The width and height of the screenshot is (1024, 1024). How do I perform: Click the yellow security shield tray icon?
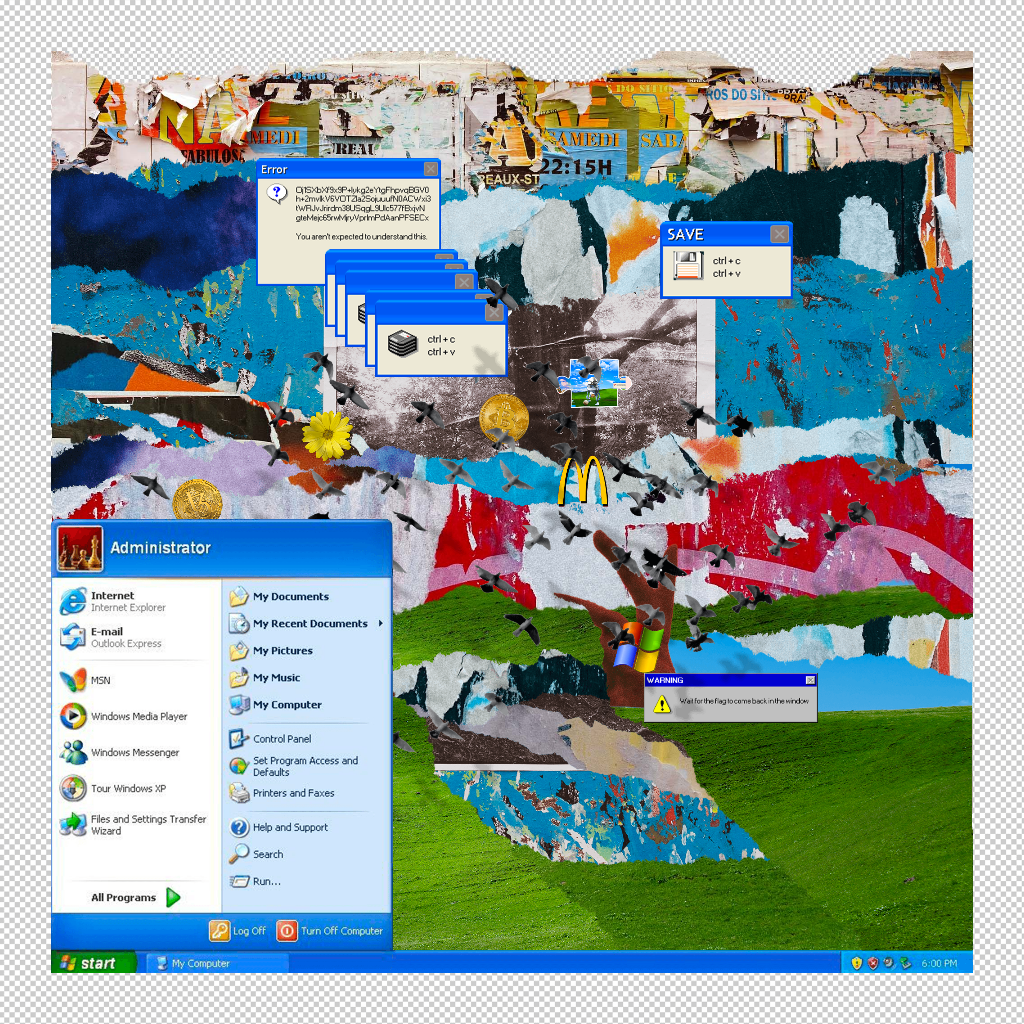coord(857,963)
